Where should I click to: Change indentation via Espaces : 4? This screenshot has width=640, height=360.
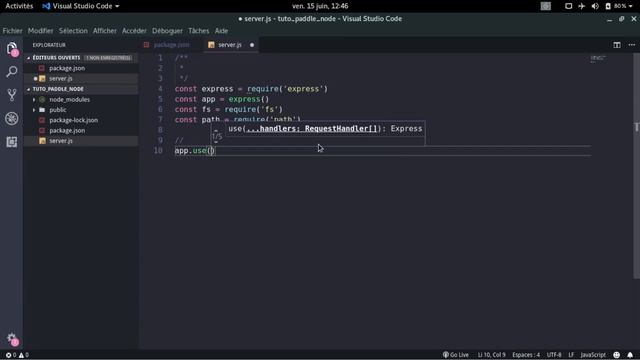(526, 355)
